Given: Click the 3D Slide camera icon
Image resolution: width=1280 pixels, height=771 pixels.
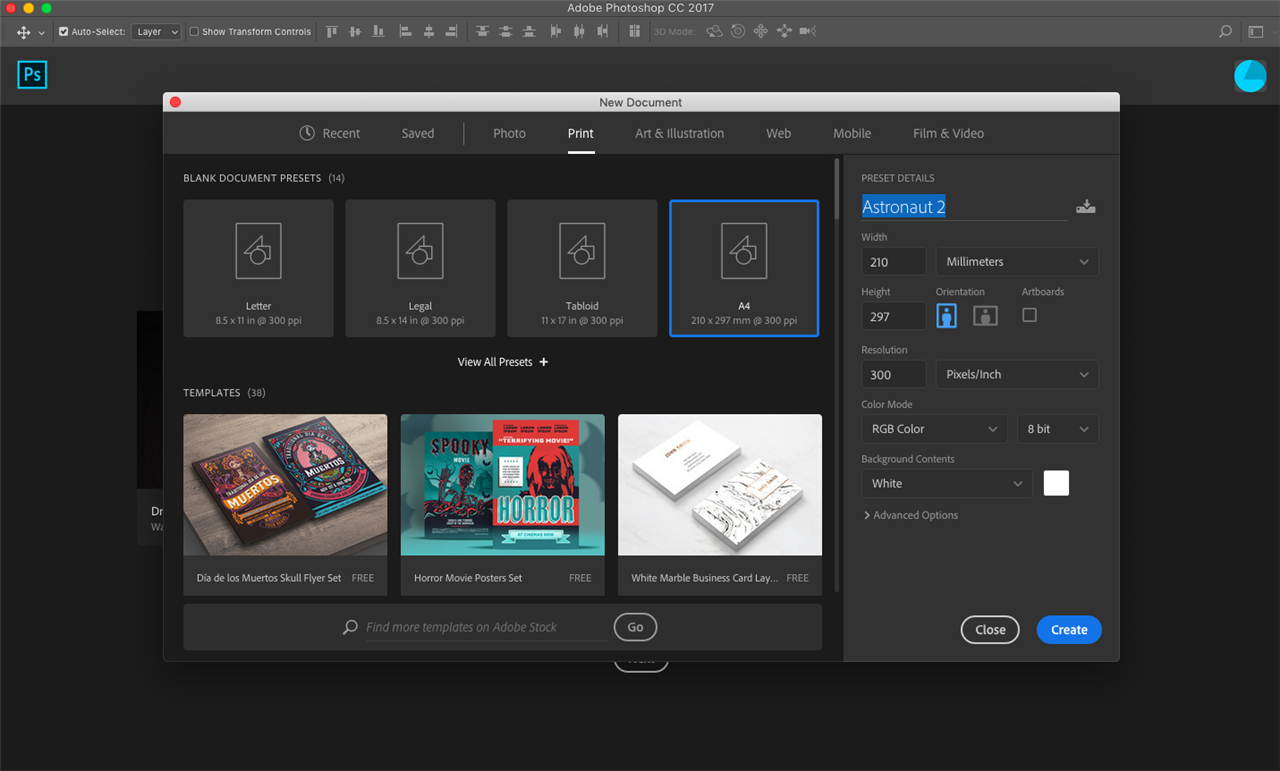Looking at the screenshot, I should (784, 32).
